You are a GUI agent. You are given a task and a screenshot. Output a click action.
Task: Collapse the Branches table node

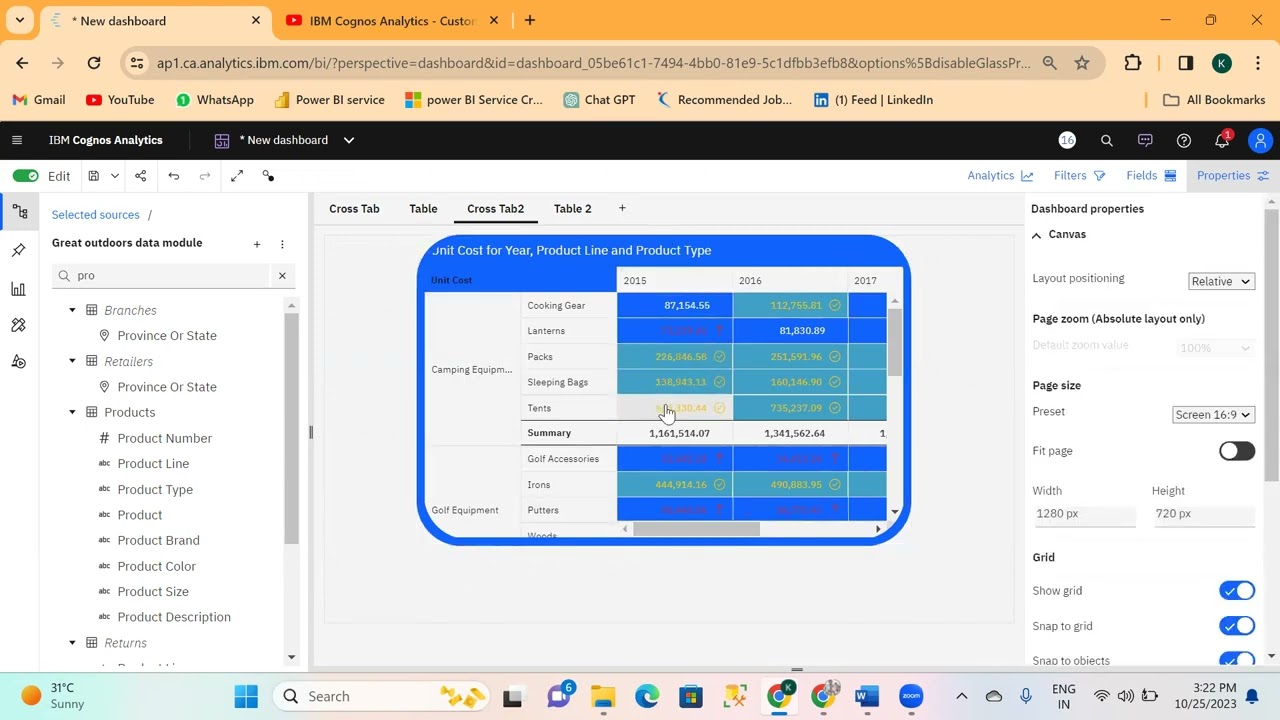(72, 310)
